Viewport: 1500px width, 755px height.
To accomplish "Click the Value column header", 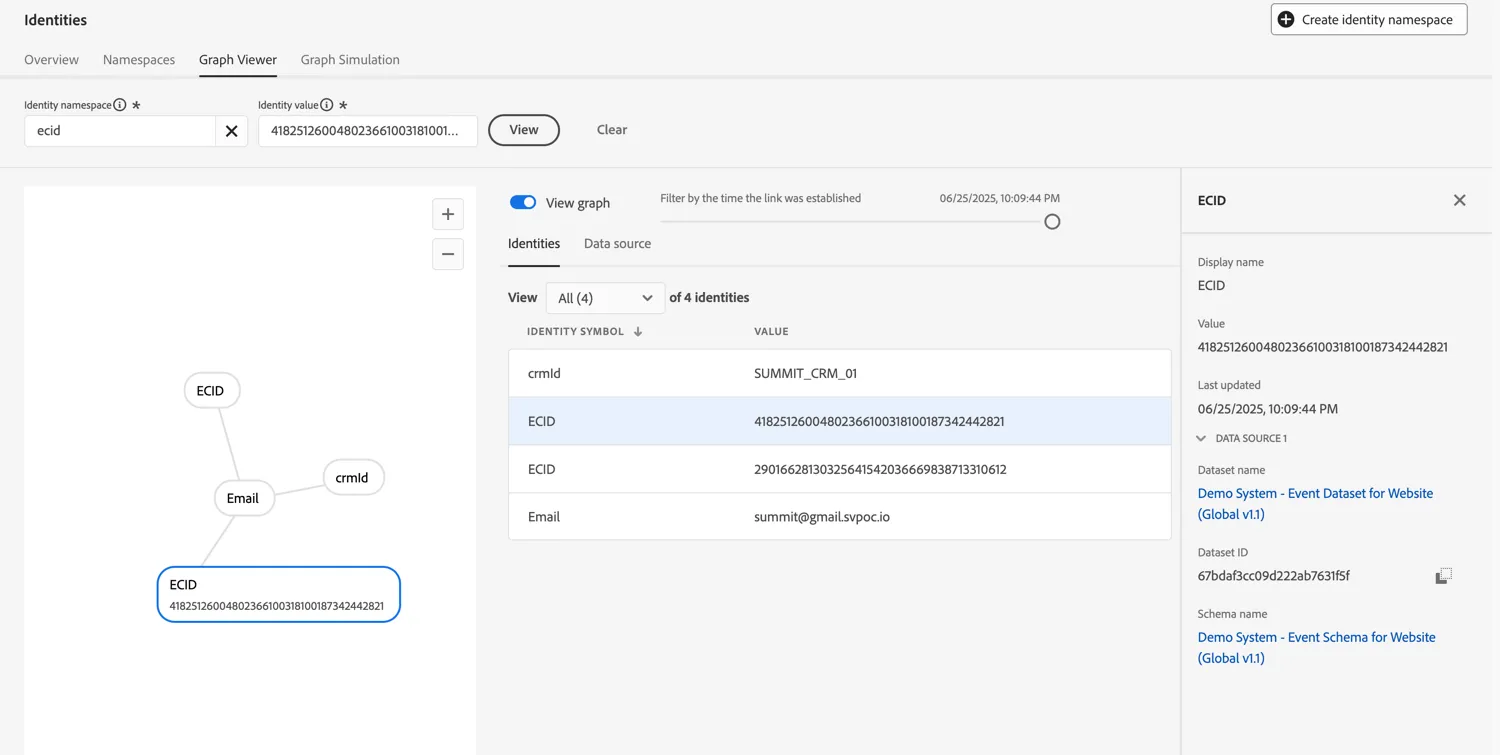I will click(771, 332).
